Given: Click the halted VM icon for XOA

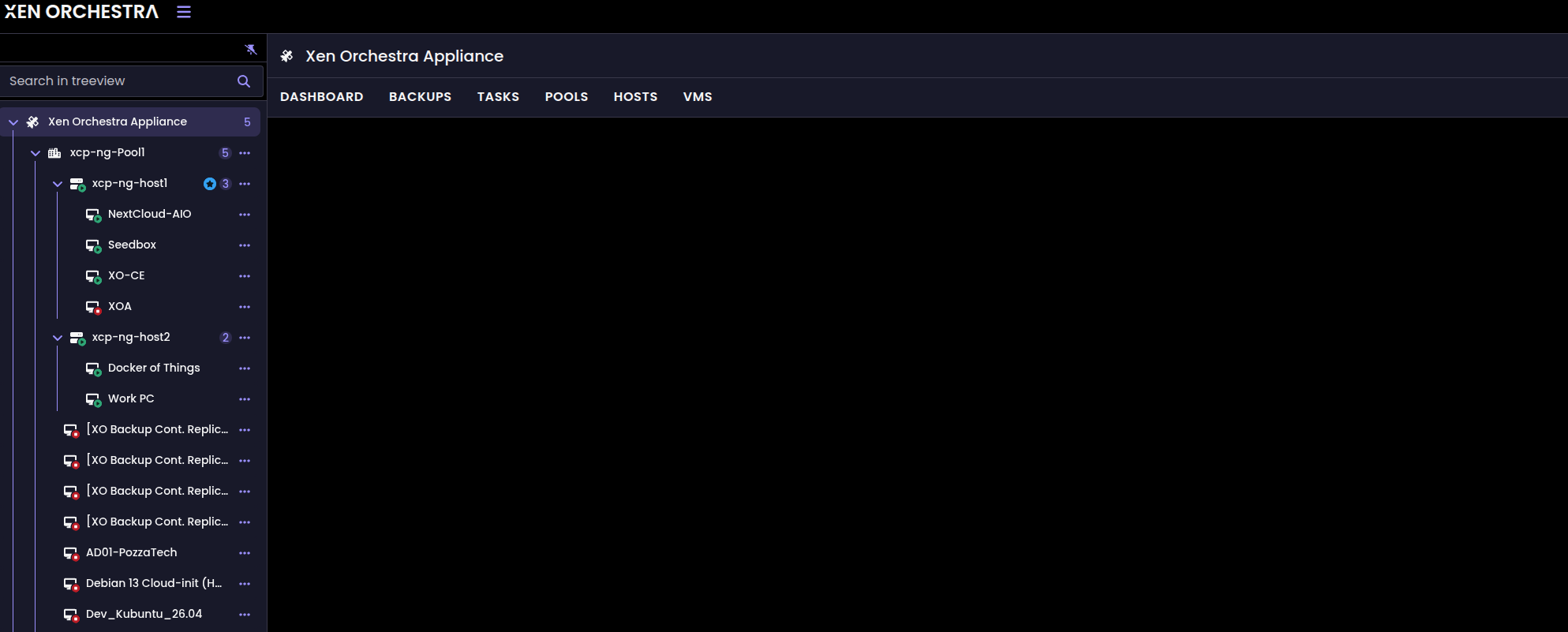Looking at the screenshot, I should point(93,308).
